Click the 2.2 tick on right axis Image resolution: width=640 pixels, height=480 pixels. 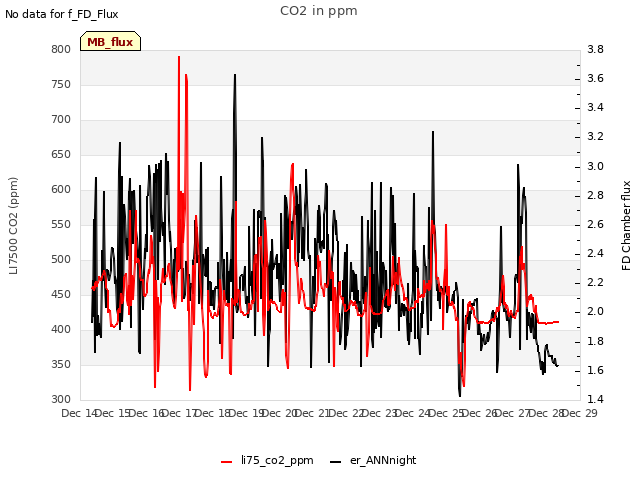click(596, 282)
